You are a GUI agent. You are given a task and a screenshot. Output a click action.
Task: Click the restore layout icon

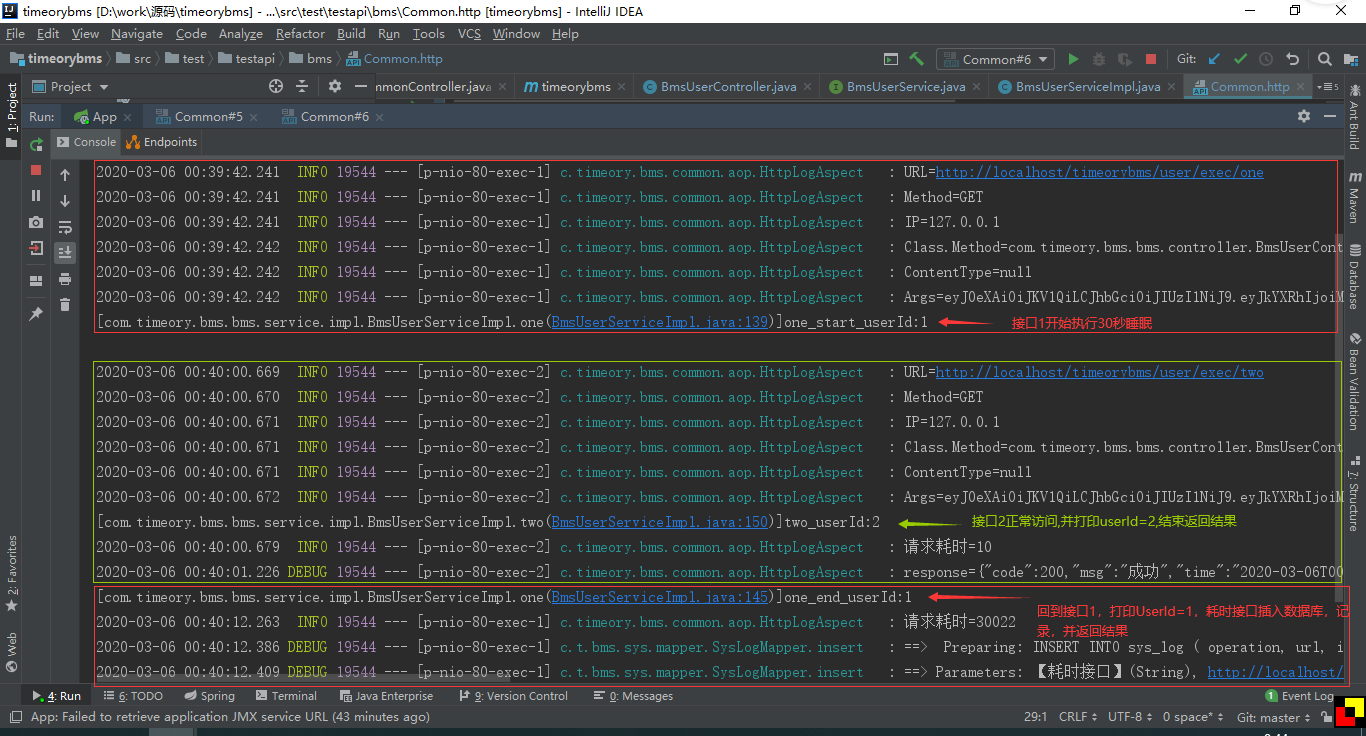(36, 281)
